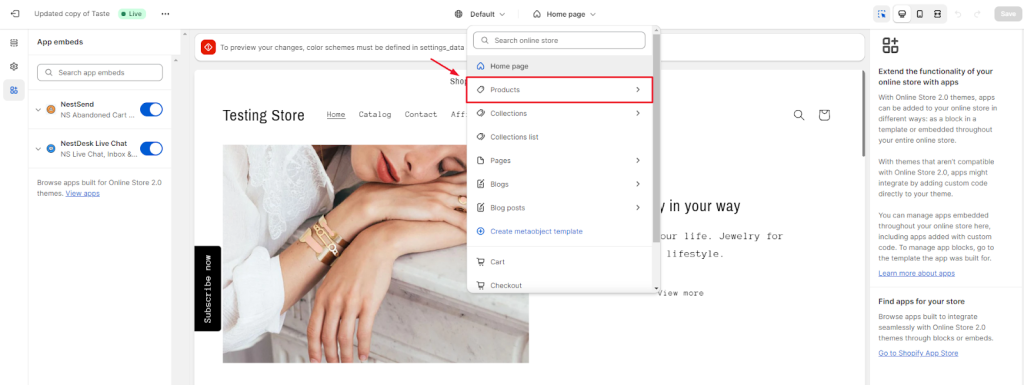Click the Testing Store title
The width and height of the screenshot is (1024, 385).
[x=263, y=116]
